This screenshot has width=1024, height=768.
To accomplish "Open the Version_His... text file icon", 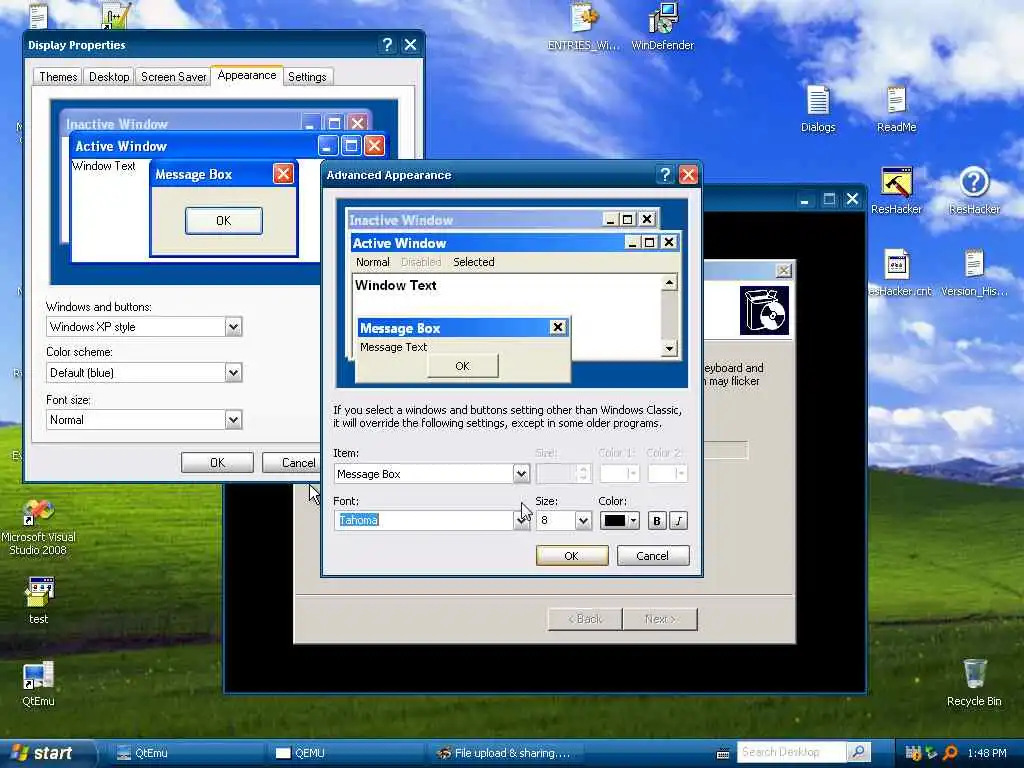I will click(x=974, y=273).
